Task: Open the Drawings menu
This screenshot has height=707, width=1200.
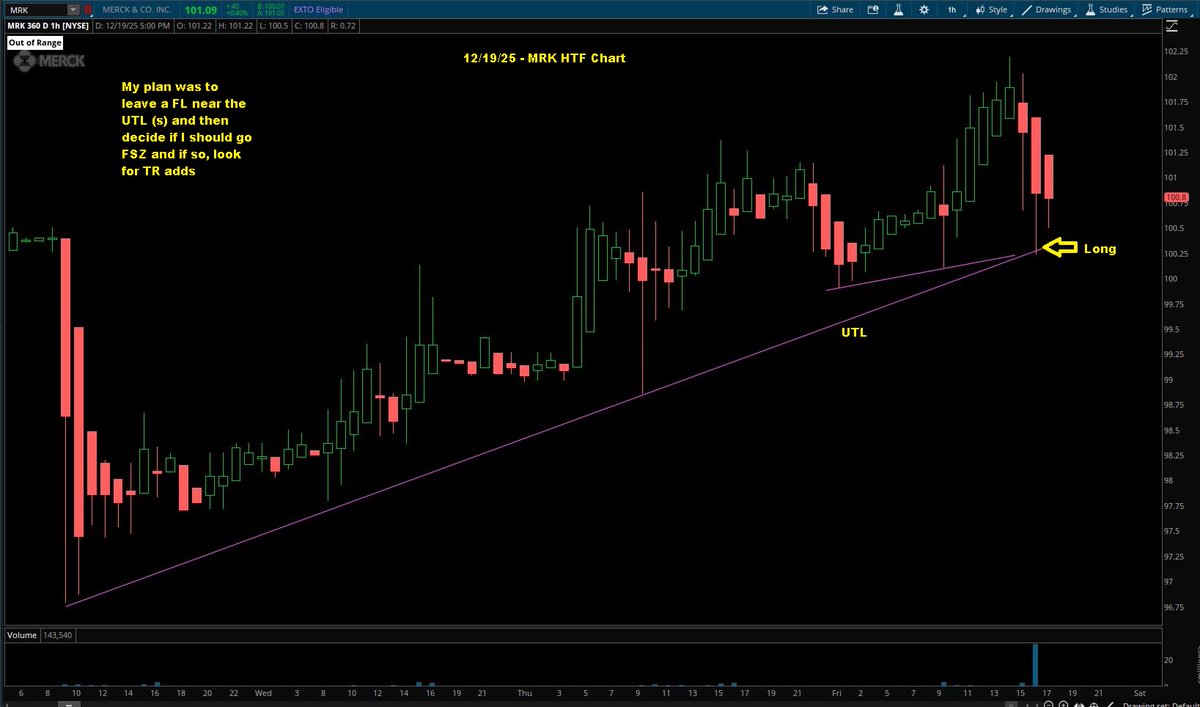Action: [1049, 10]
